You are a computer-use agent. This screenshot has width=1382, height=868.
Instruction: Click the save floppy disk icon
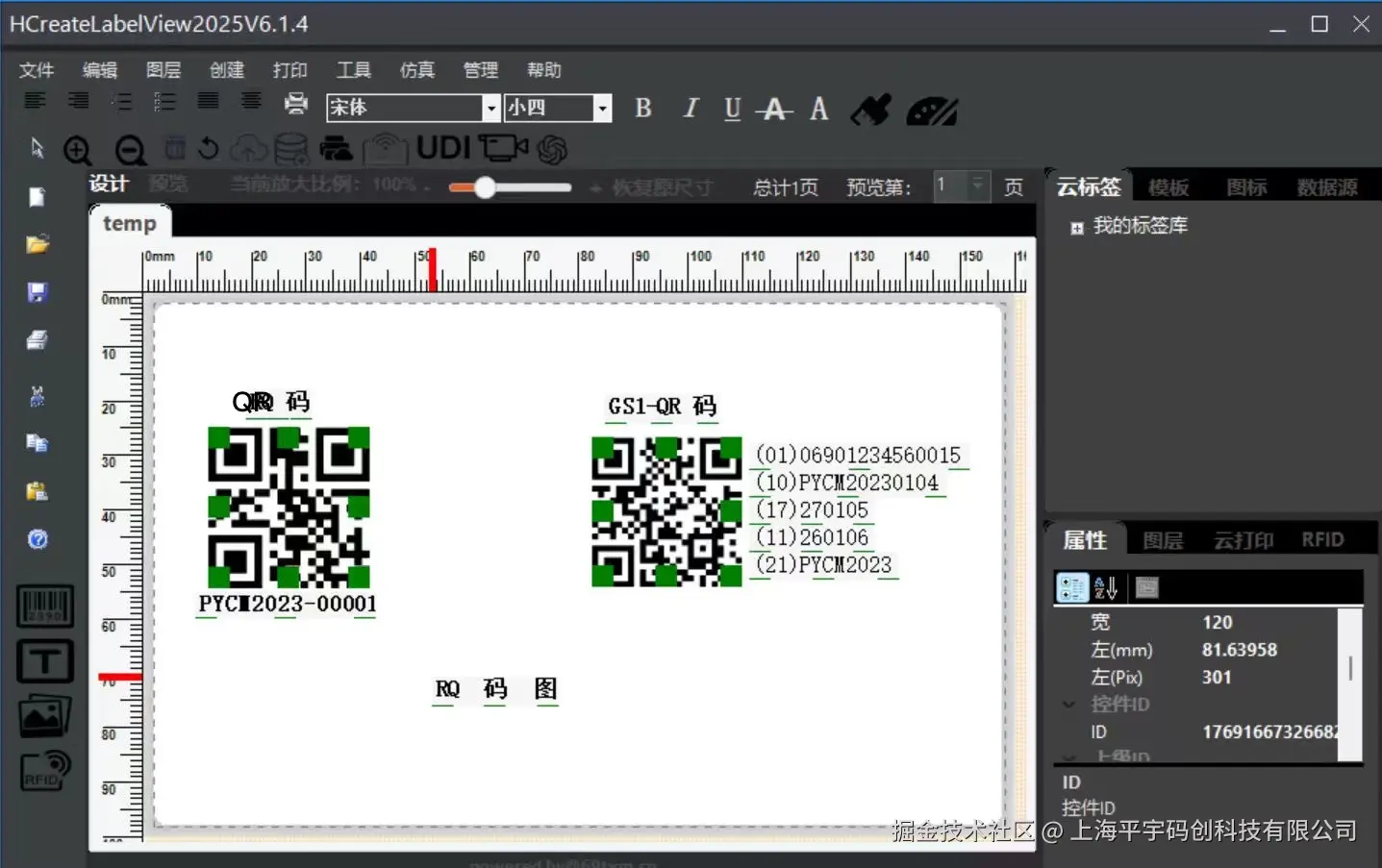pos(38,292)
